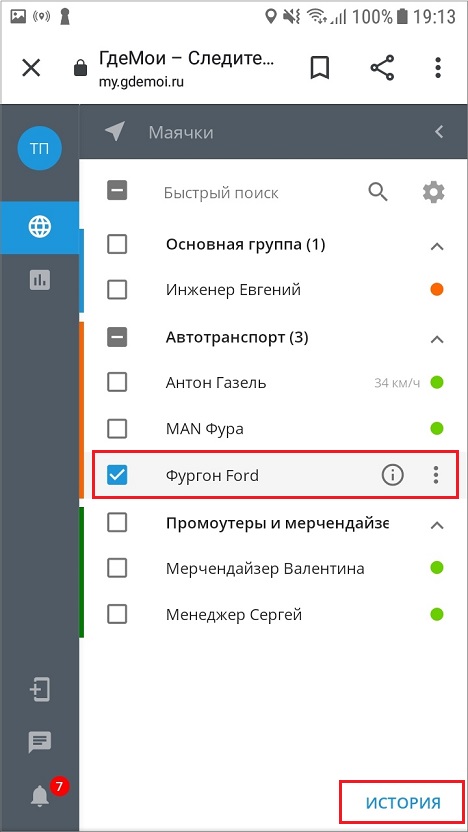
Task: Click the logout icon in sidebar
Action: pyautogui.click(x=40, y=690)
